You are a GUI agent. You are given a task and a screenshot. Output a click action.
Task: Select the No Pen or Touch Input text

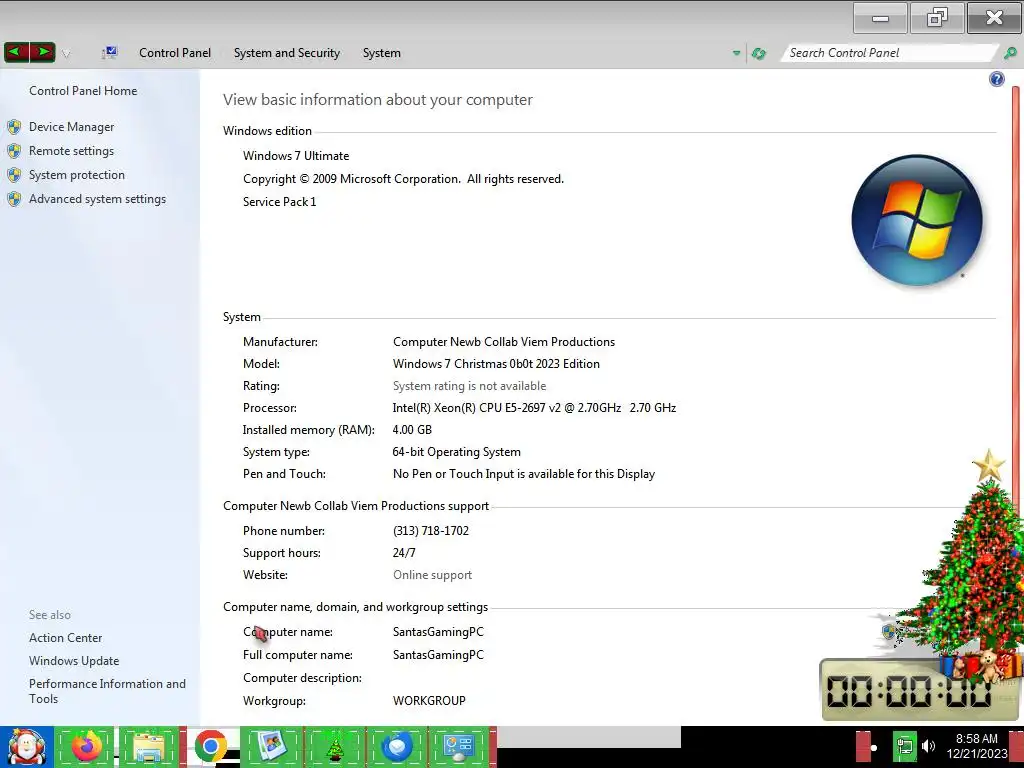pos(524,474)
